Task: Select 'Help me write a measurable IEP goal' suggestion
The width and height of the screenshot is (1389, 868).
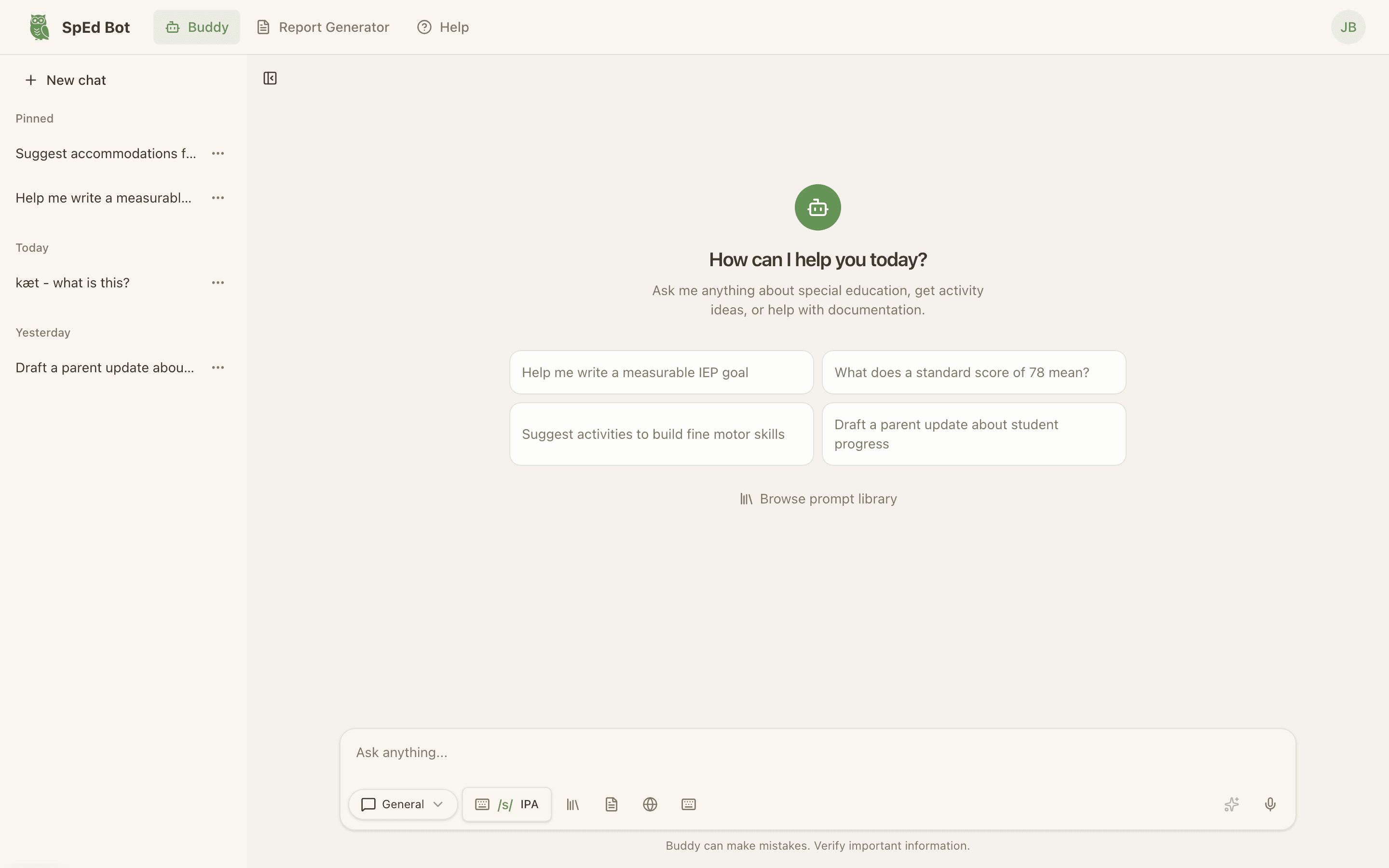Action: (x=660, y=372)
